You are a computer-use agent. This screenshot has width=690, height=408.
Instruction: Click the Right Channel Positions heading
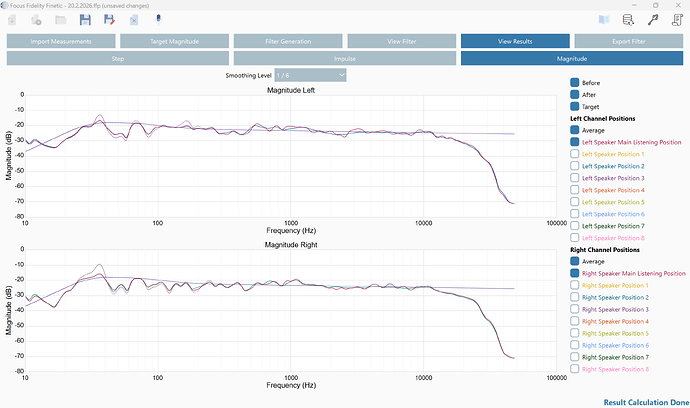coord(605,250)
